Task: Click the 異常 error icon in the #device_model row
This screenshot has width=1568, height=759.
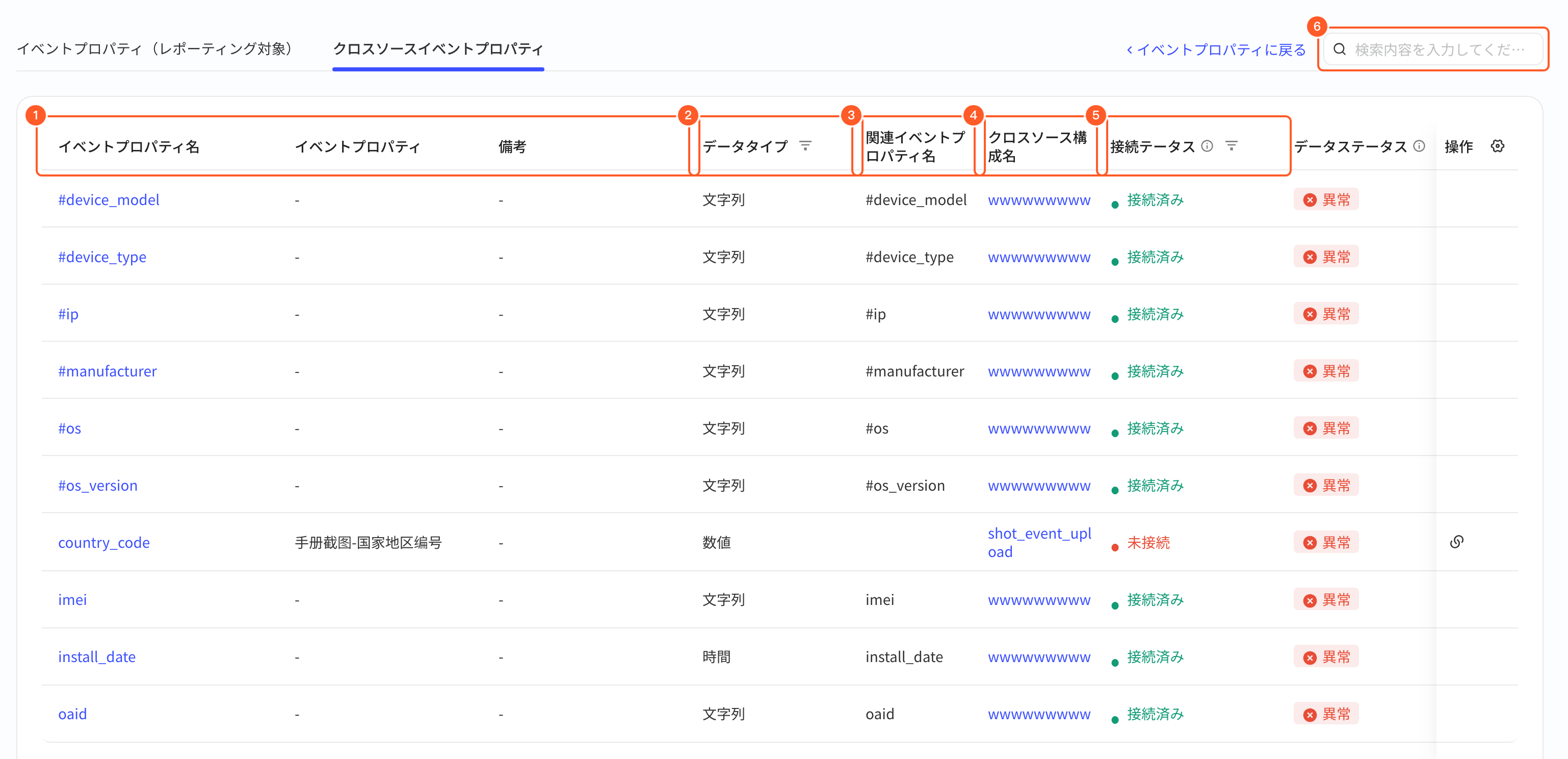Action: [1310, 200]
